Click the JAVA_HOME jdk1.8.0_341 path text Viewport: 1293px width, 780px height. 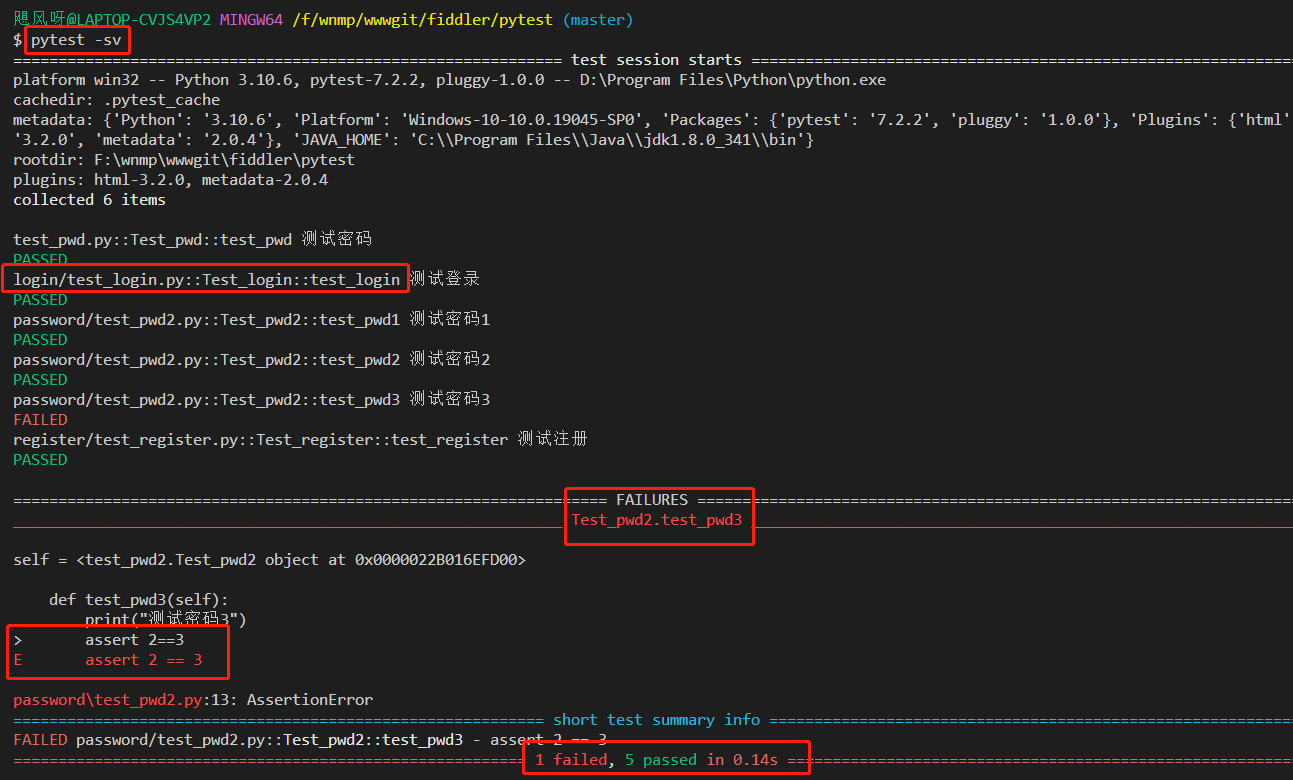(608, 140)
